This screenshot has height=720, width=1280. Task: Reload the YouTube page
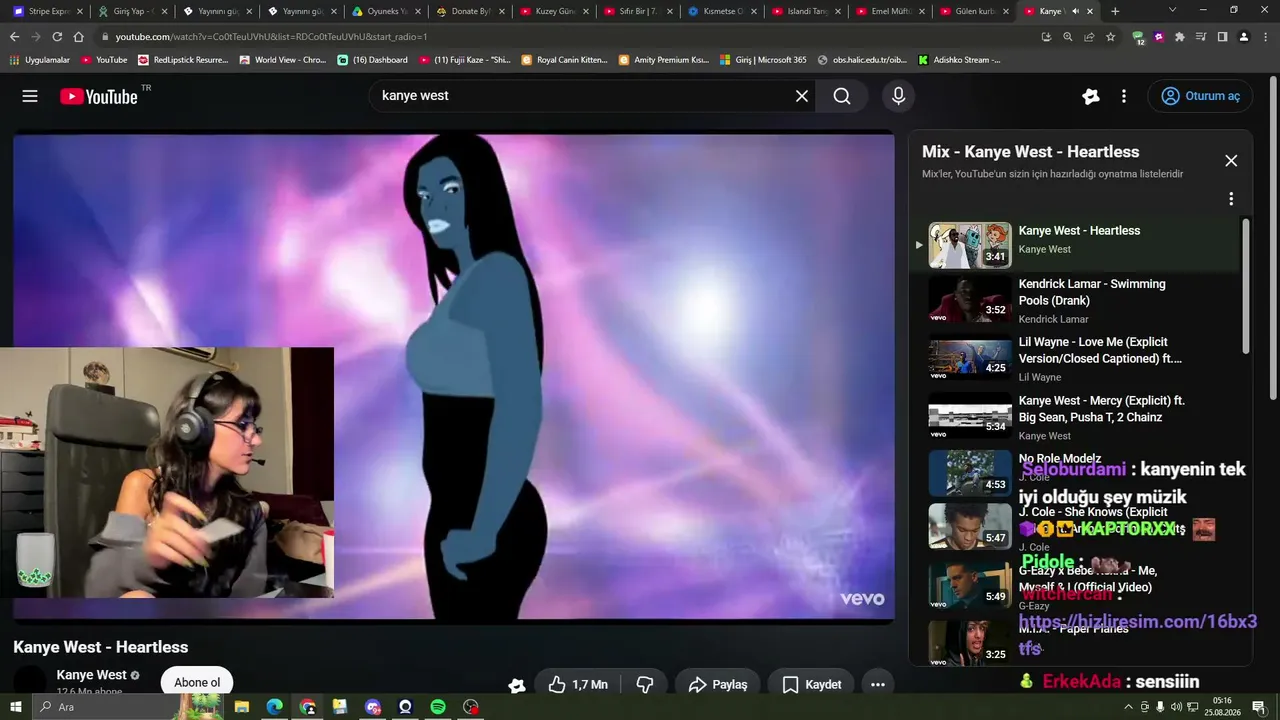57,37
